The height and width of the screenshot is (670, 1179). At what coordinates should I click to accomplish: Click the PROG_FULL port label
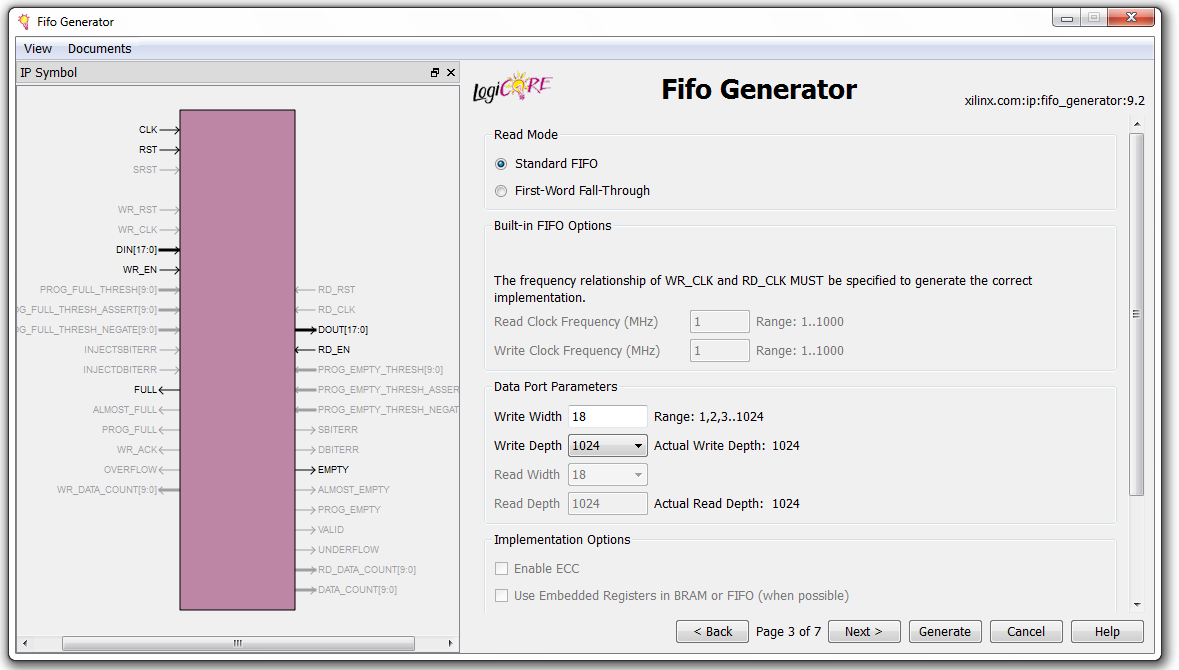[x=130, y=430]
